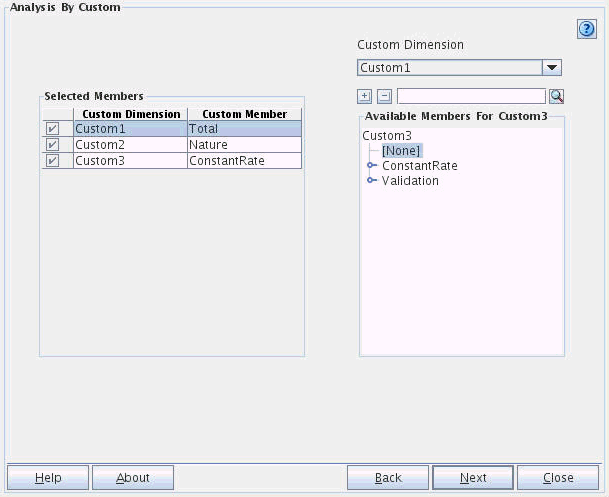Toggle the Custom3 row checkbox

click(x=52, y=160)
